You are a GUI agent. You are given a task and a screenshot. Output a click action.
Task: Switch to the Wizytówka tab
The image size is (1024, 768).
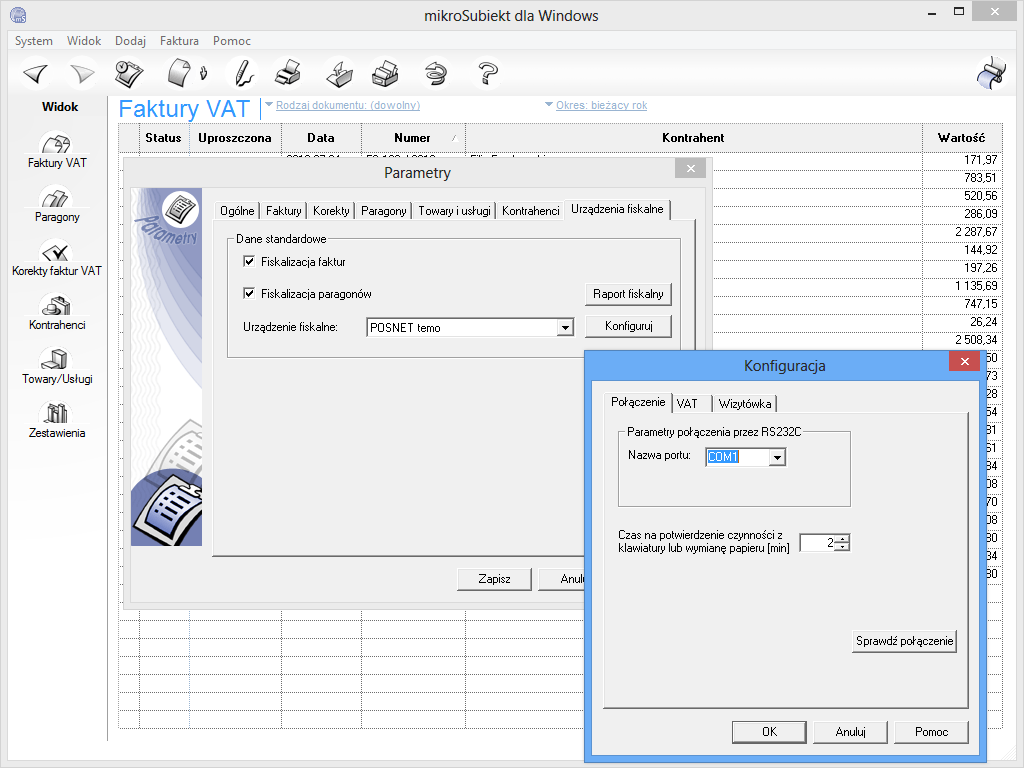[745, 403]
